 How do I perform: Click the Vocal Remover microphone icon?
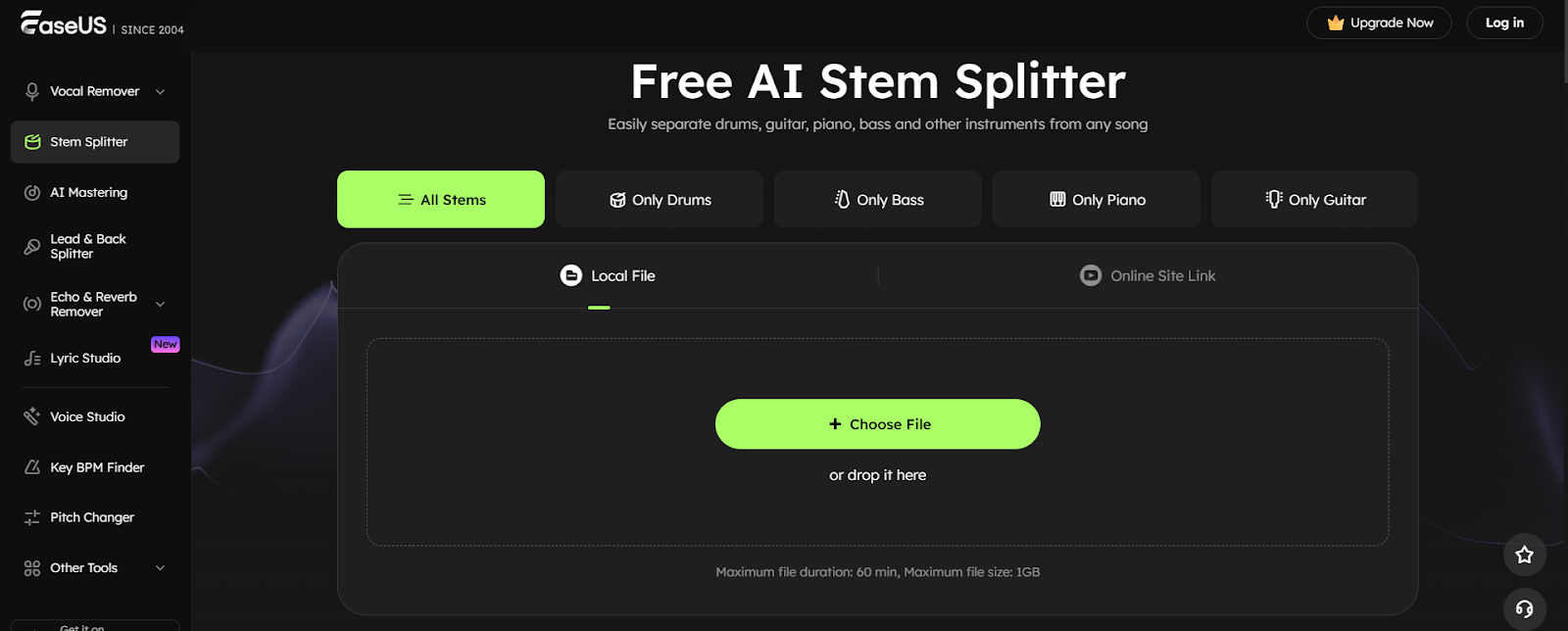pos(32,91)
